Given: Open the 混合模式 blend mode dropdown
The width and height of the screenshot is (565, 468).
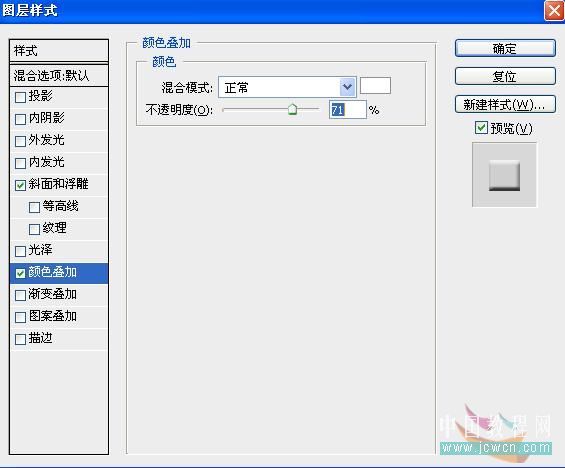Looking at the screenshot, I should pyautogui.click(x=287, y=87).
